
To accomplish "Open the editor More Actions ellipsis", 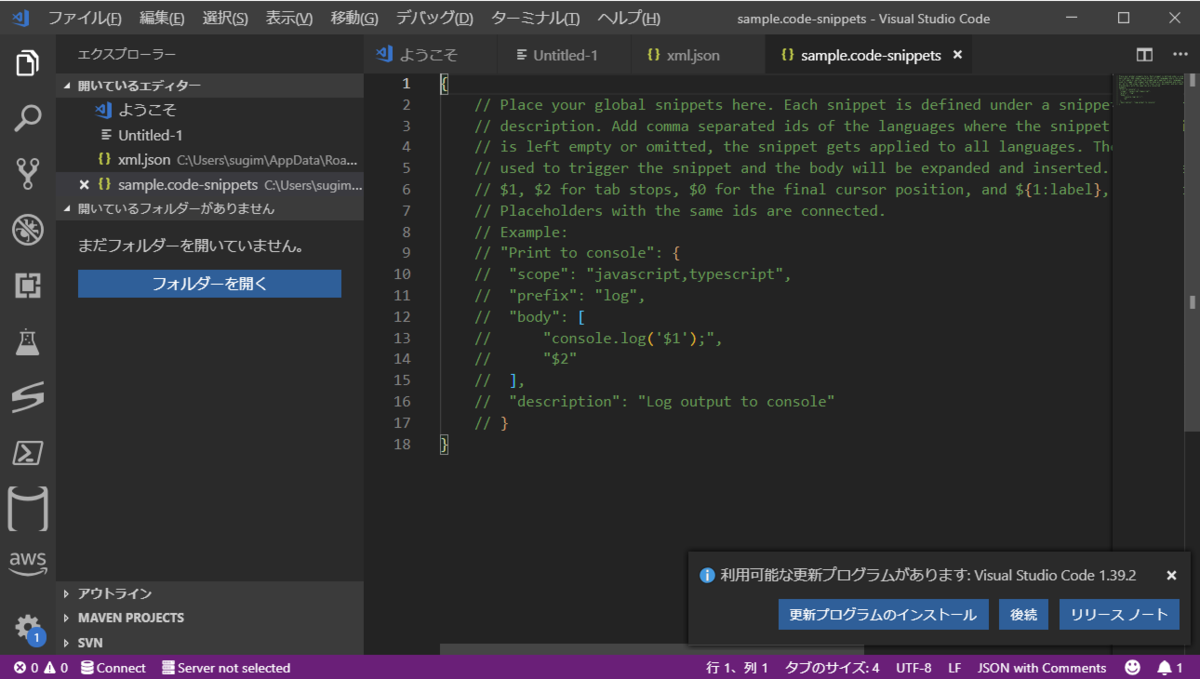I will [1179, 55].
